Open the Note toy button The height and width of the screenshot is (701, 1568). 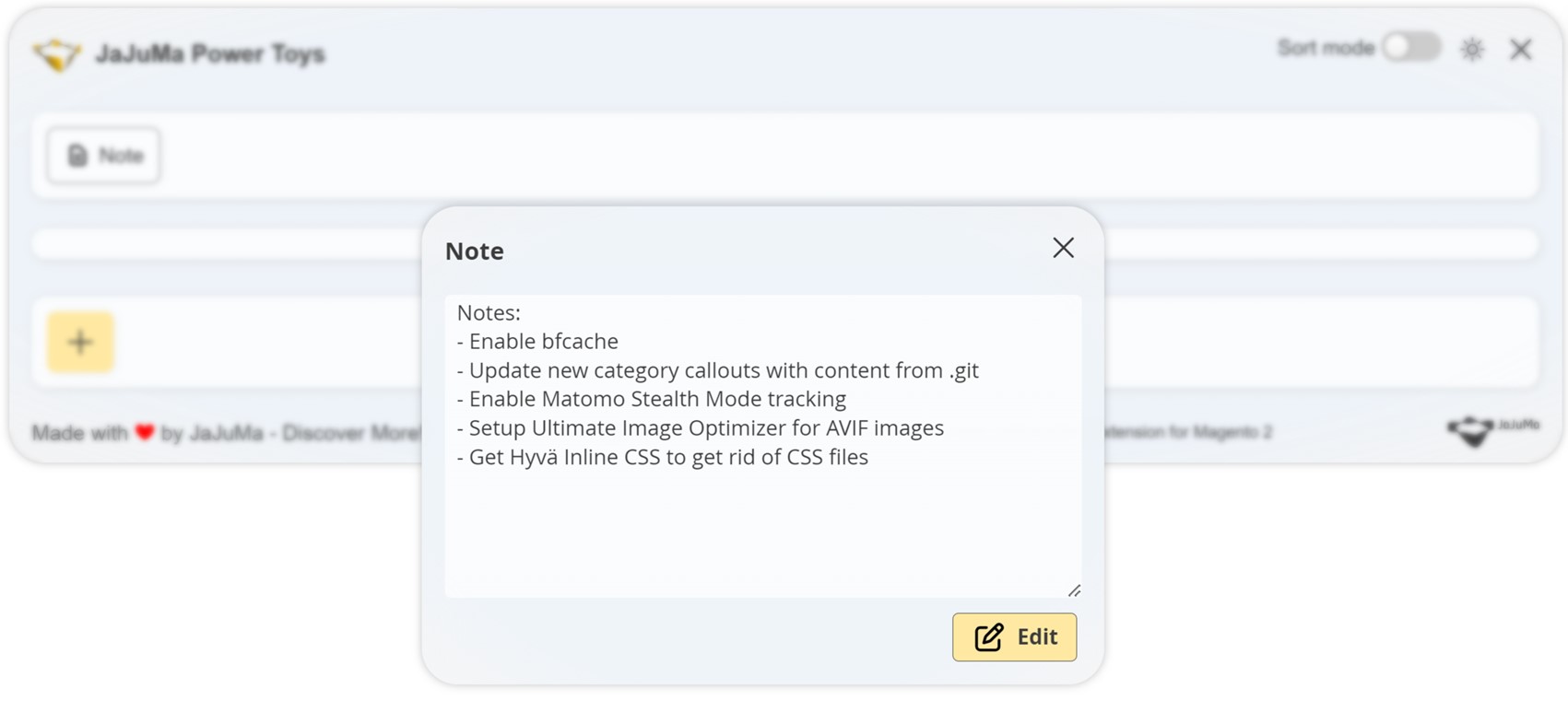104,156
